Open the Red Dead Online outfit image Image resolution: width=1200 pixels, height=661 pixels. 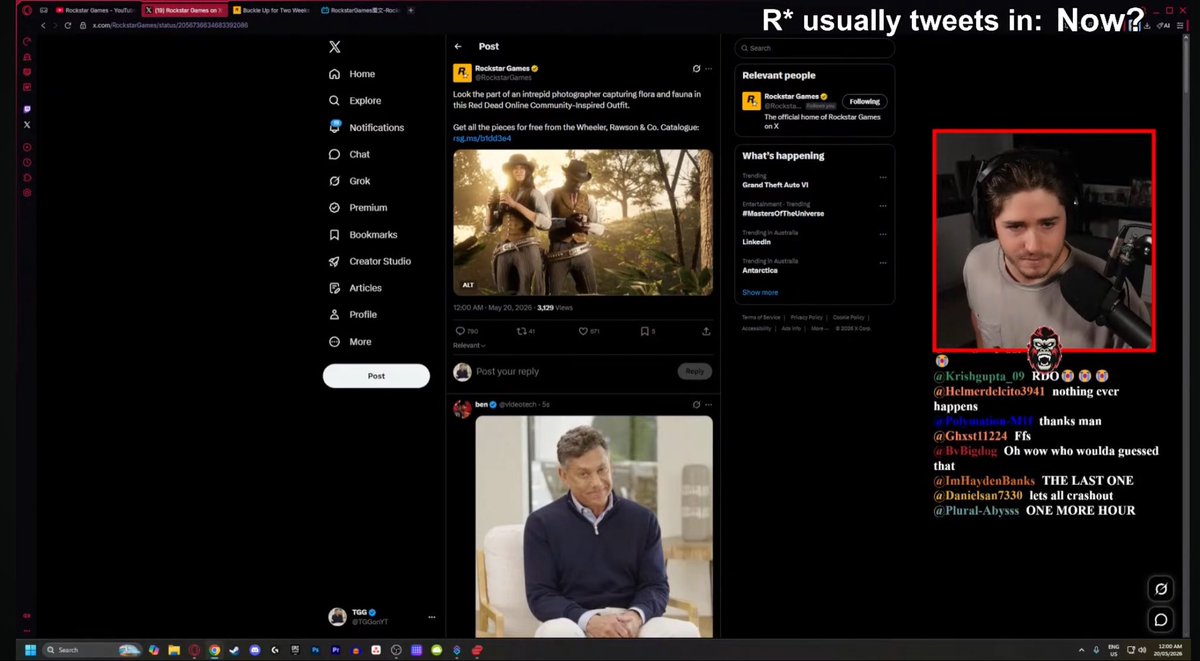coord(583,222)
